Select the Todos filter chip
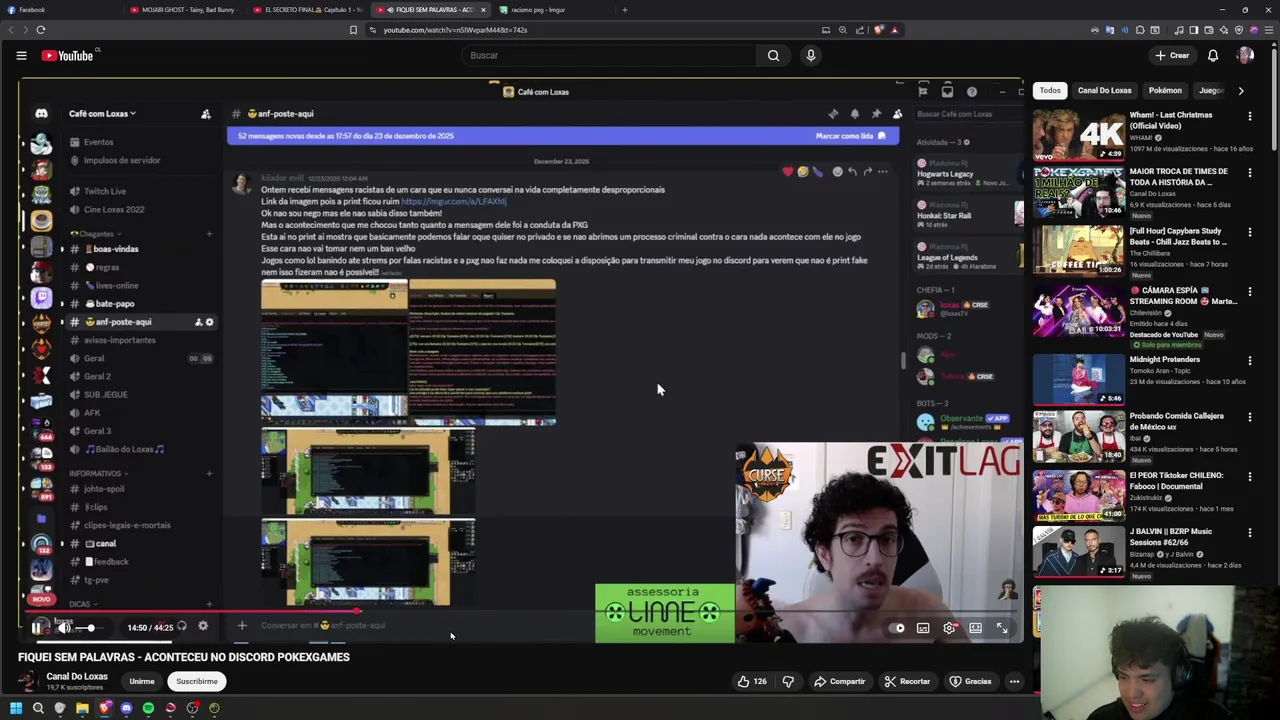 tap(1050, 91)
